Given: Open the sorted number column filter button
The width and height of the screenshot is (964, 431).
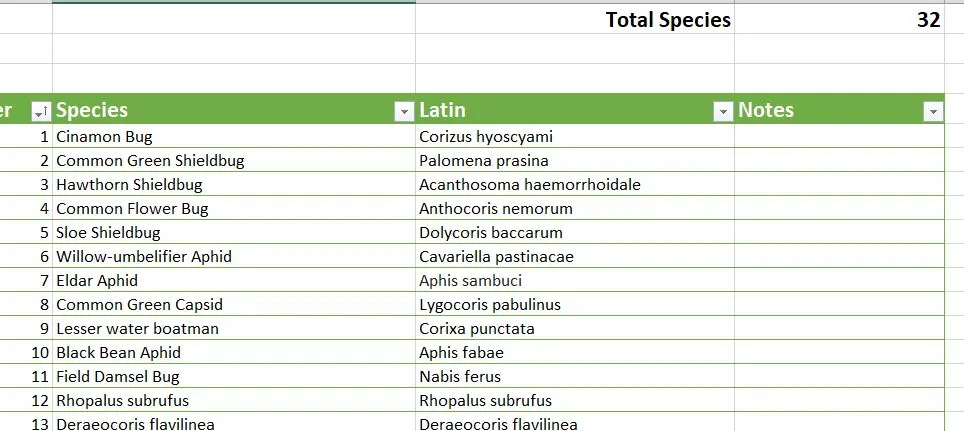Looking at the screenshot, I should pyautogui.click(x=41, y=111).
